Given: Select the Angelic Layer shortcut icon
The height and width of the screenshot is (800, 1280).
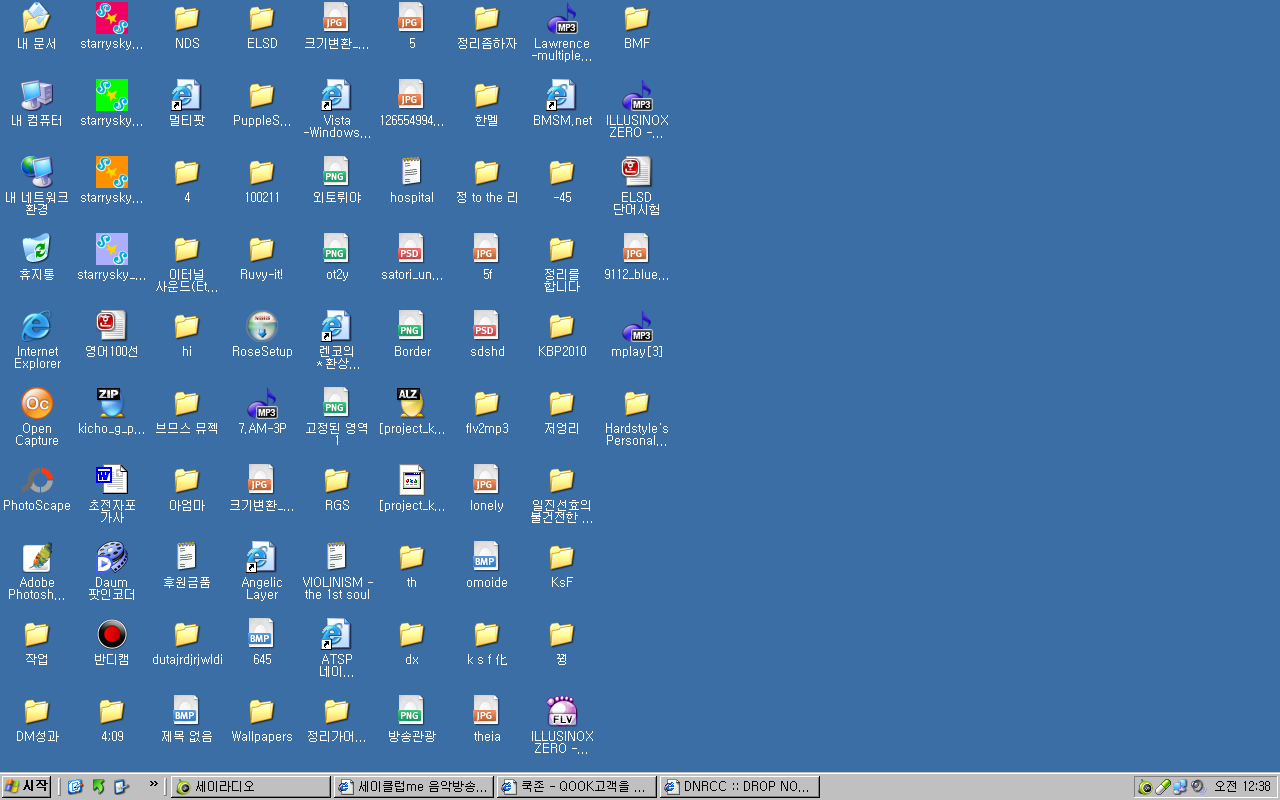Looking at the screenshot, I should click(262, 558).
